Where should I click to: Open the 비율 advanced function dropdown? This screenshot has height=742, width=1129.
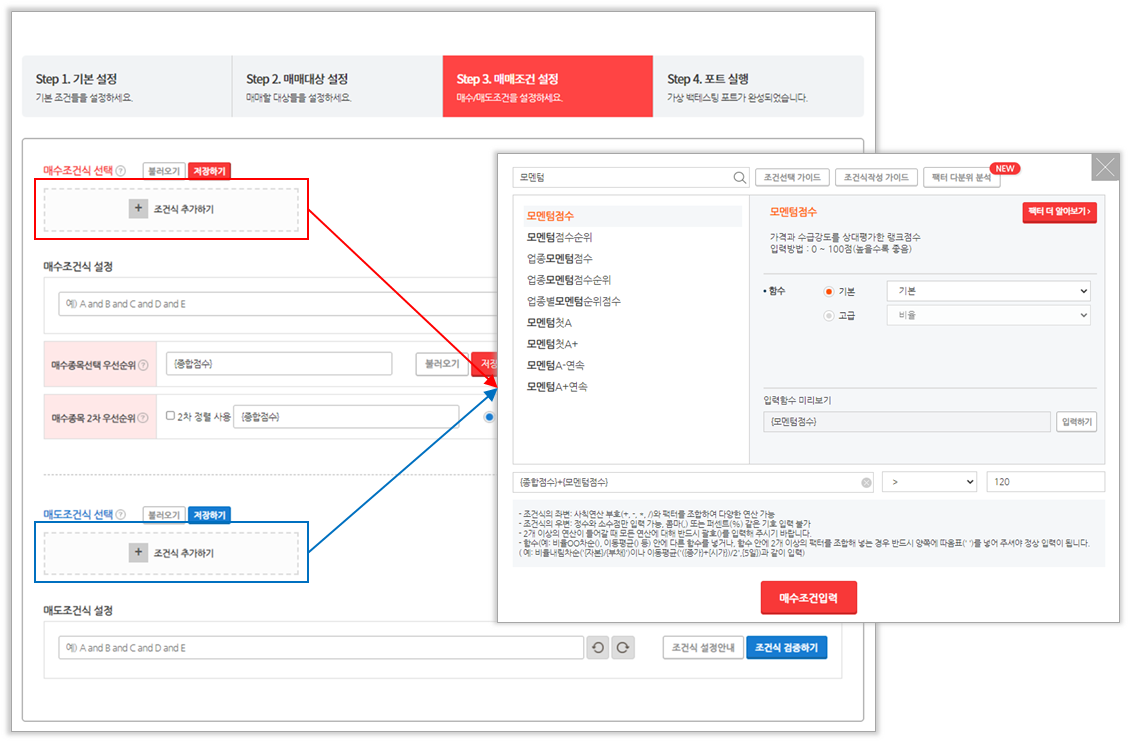(x=988, y=315)
